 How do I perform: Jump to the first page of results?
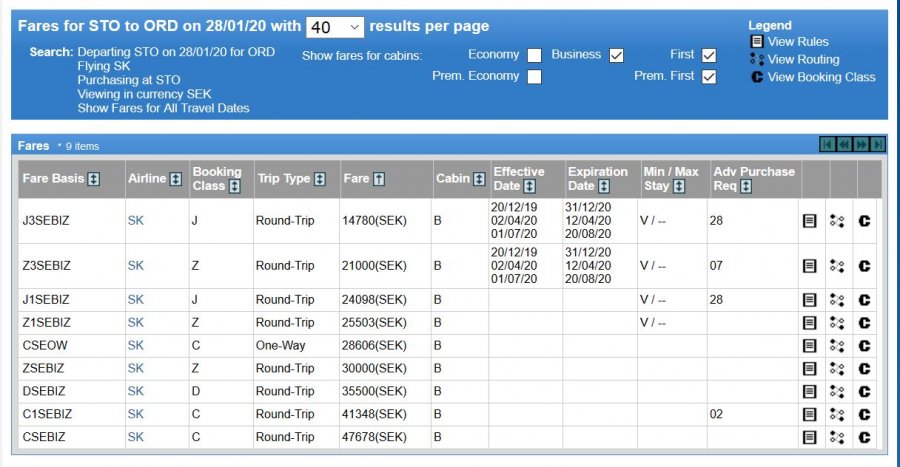(826, 145)
